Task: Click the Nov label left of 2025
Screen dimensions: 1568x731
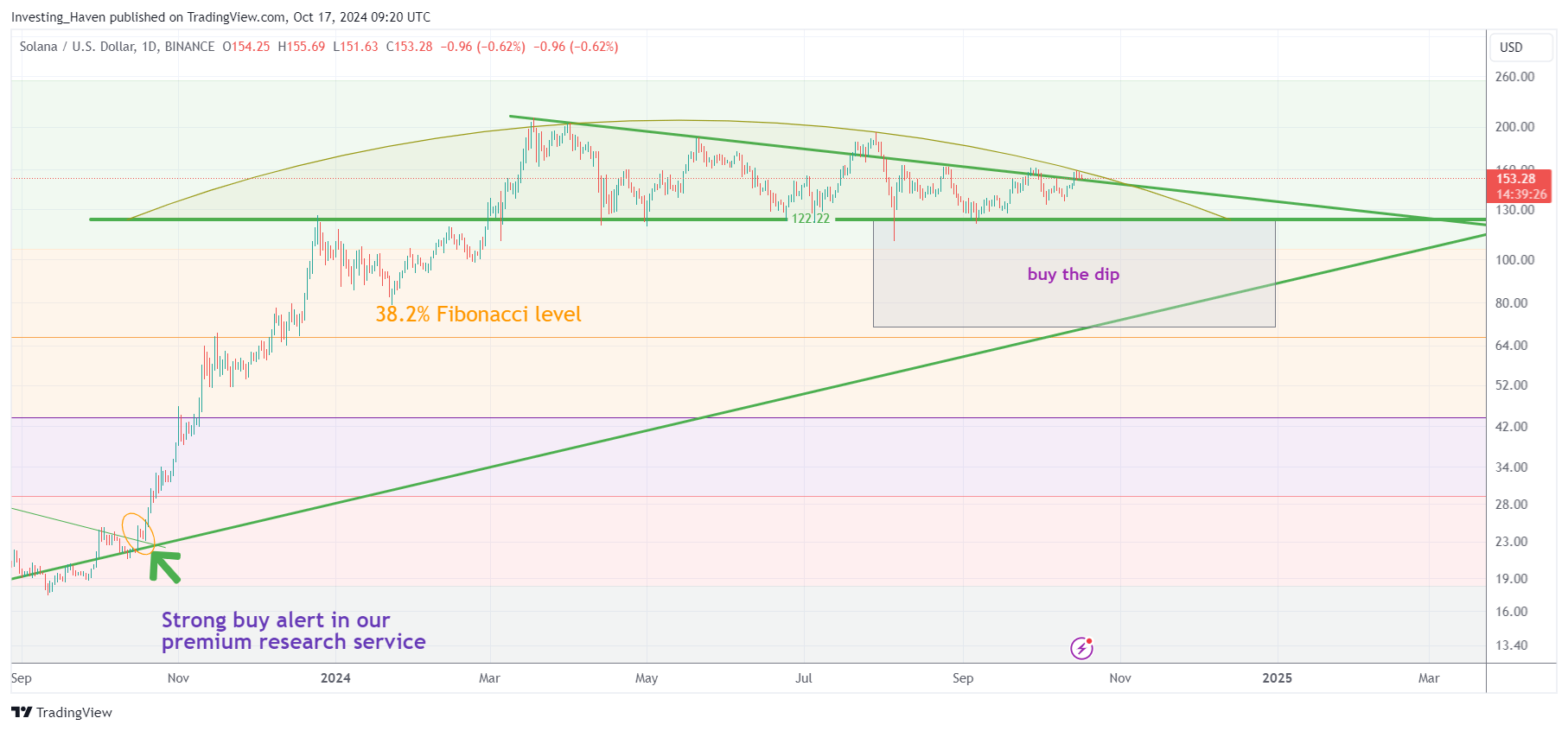Action: click(x=1120, y=678)
